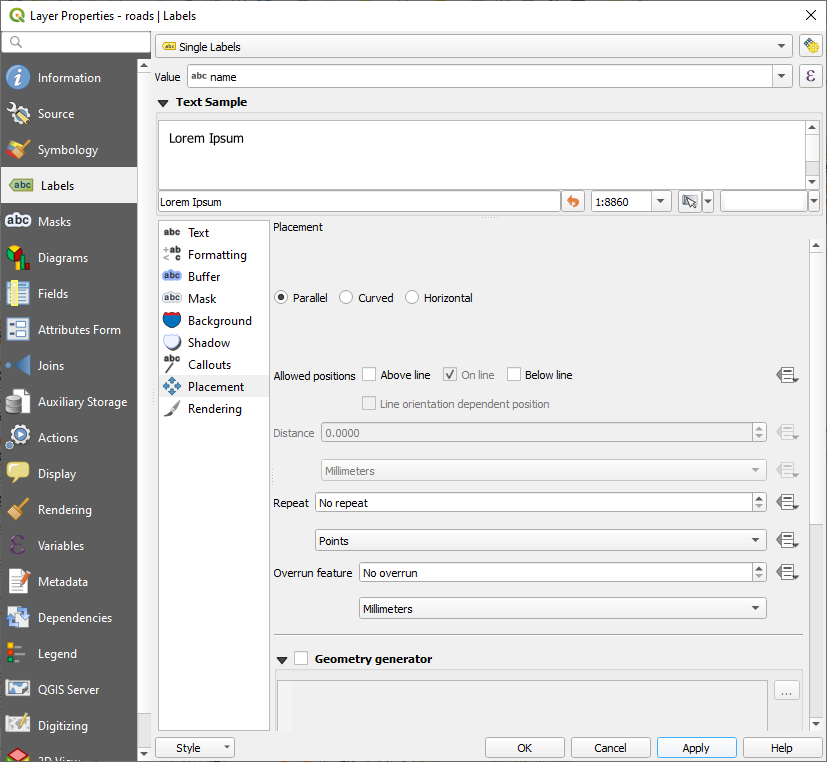Open the expression builder with epsilon icon

(x=810, y=76)
